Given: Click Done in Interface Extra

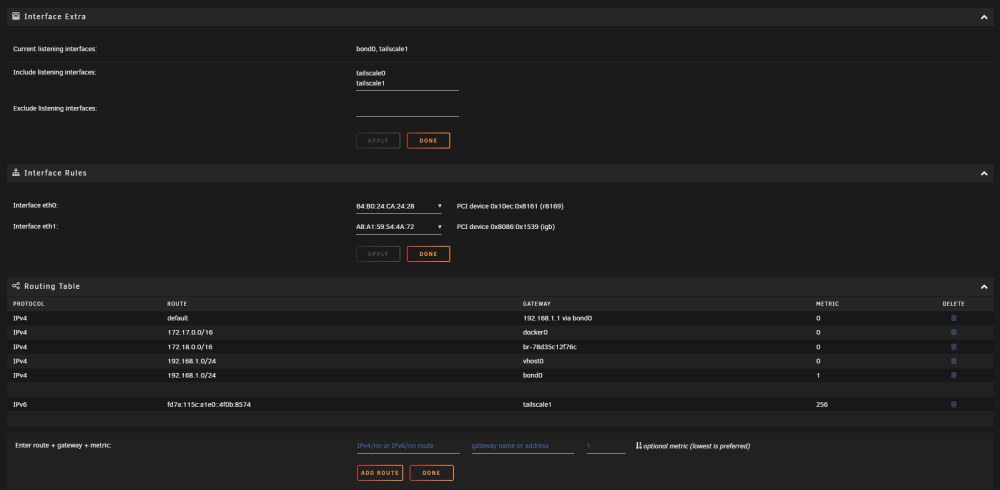Looking at the screenshot, I should [x=429, y=140].
